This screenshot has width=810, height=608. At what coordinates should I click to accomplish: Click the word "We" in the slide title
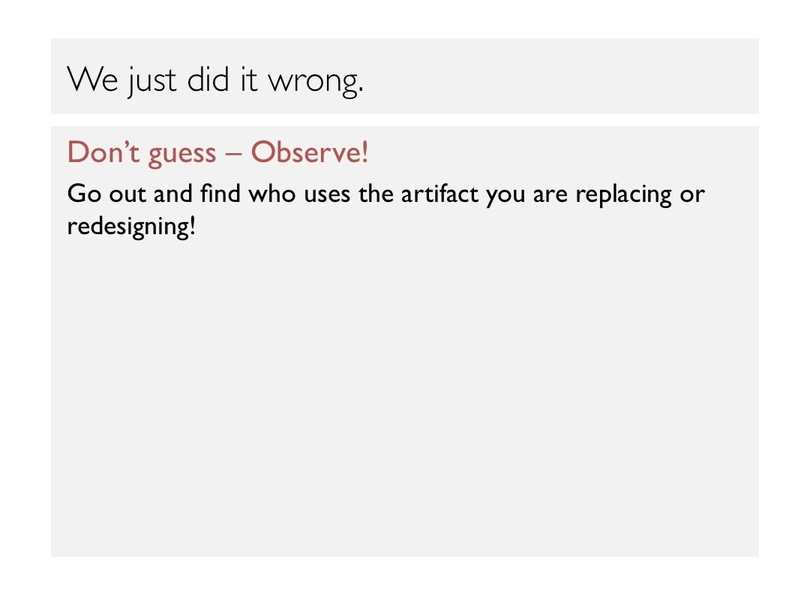coord(93,80)
